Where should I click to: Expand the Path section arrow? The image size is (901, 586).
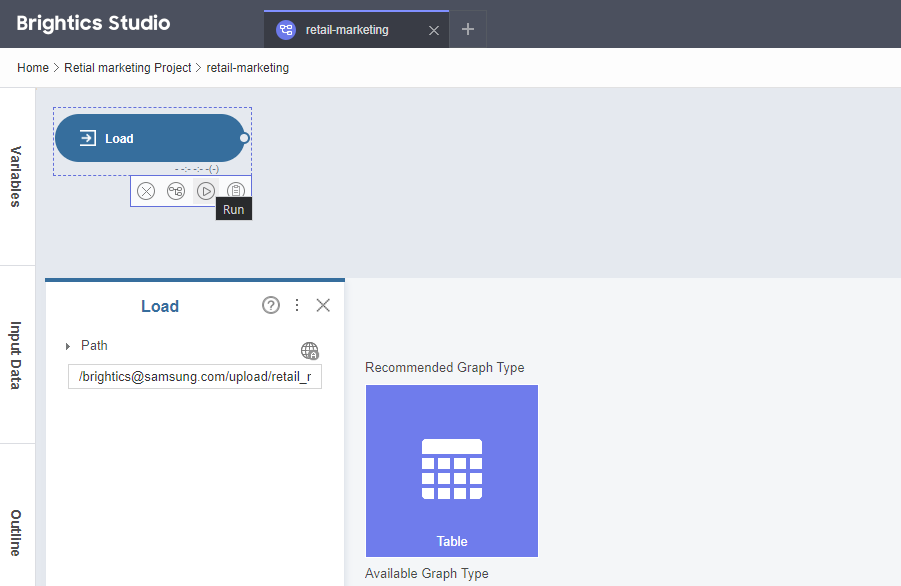pos(68,346)
